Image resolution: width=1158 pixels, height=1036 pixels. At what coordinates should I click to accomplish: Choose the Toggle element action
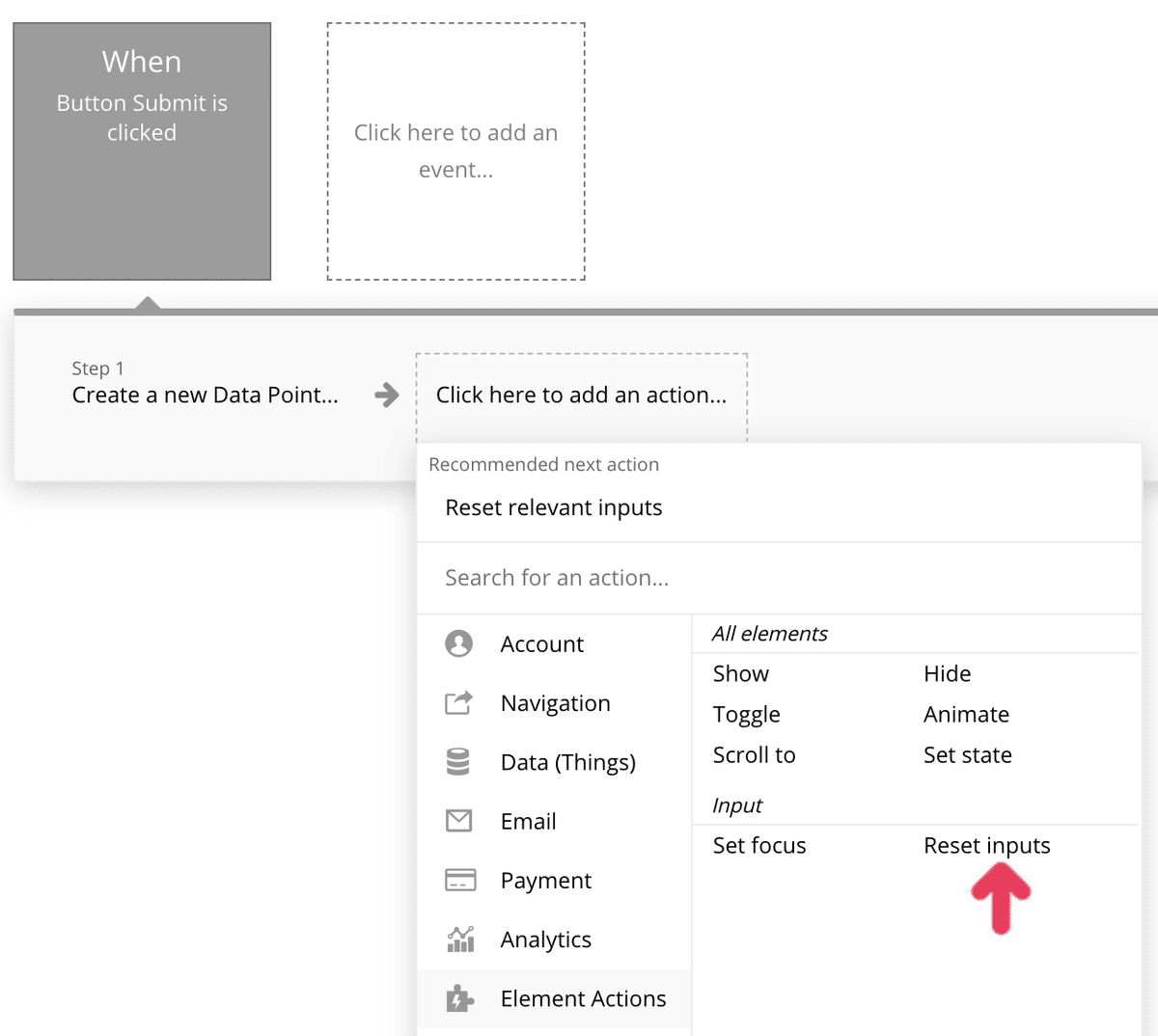746,714
